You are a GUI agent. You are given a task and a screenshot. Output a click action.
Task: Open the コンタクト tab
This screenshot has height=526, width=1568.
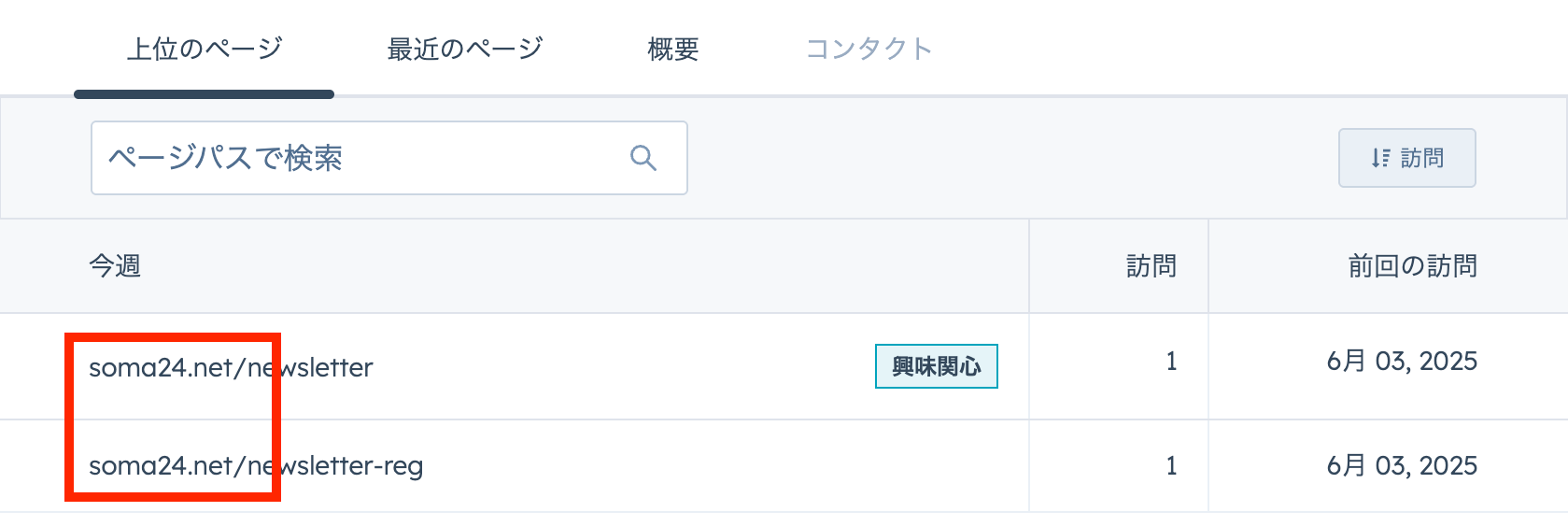coord(869,49)
